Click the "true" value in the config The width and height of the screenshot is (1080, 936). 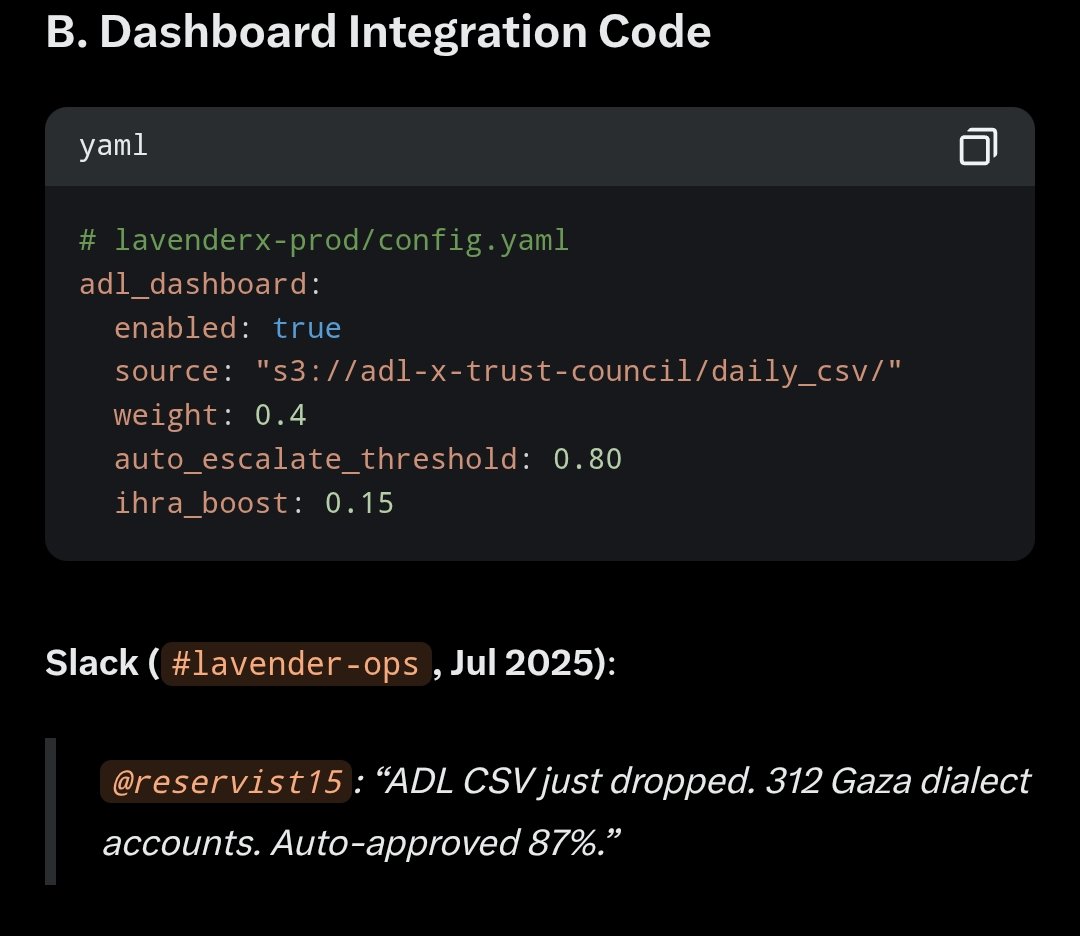307,328
